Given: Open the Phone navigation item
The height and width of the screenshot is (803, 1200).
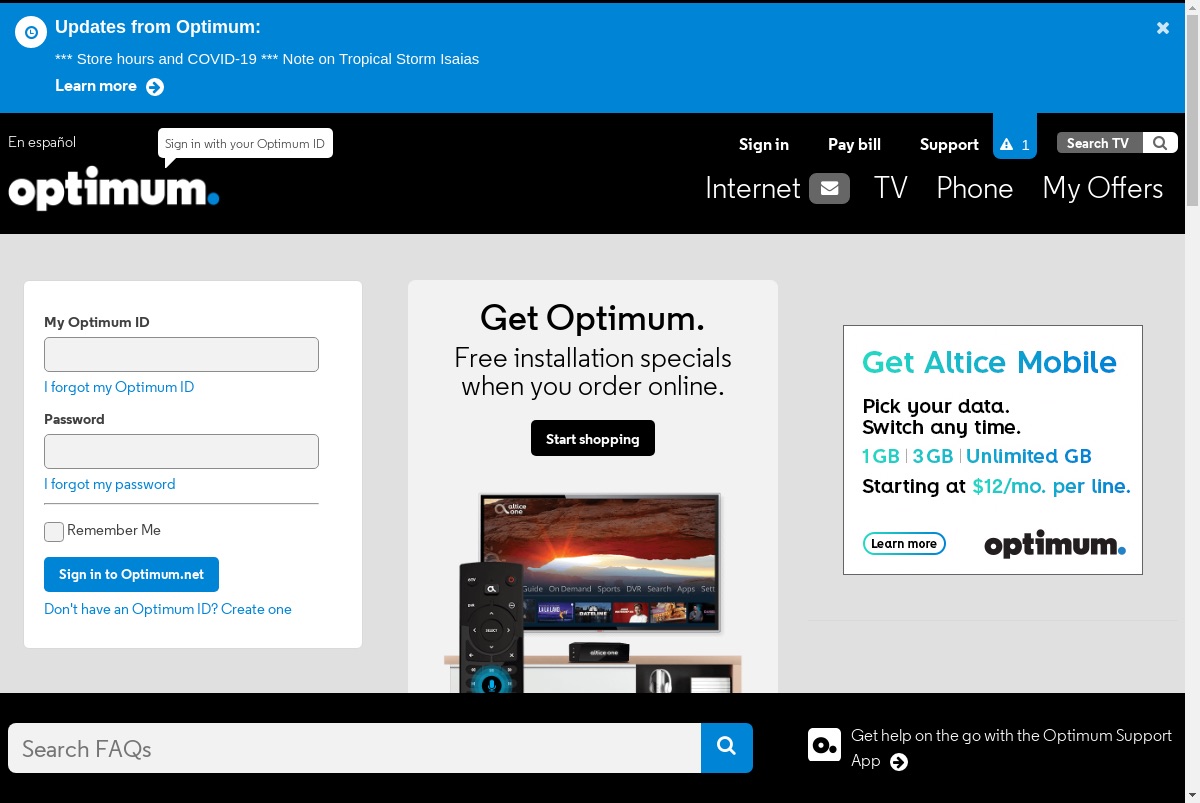Looking at the screenshot, I should [x=974, y=188].
